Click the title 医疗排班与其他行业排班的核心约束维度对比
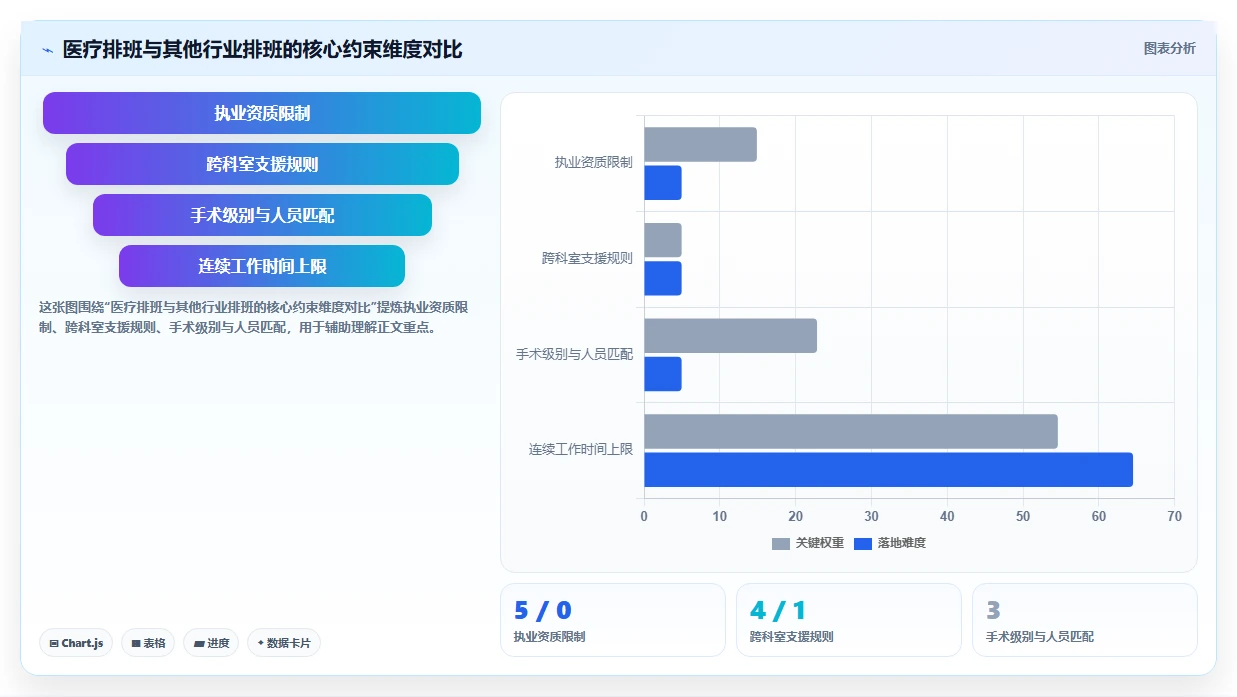Image resolution: width=1237 pixels, height=697 pixels. point(262,50)
